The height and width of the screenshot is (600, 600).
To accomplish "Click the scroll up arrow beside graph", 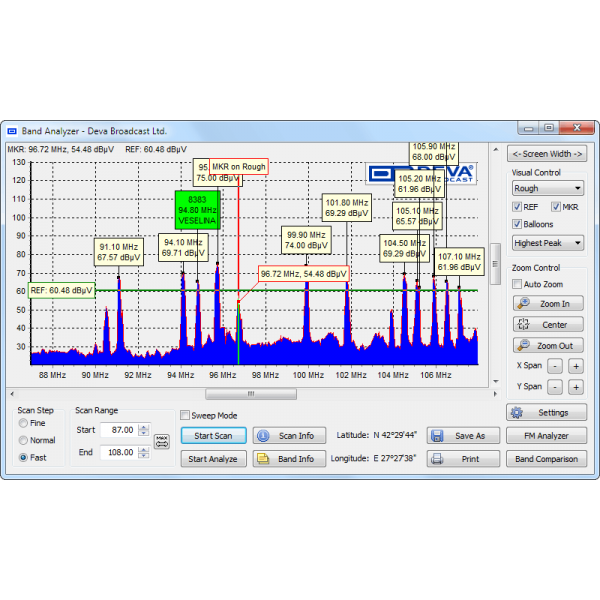I will click(496, 150).
